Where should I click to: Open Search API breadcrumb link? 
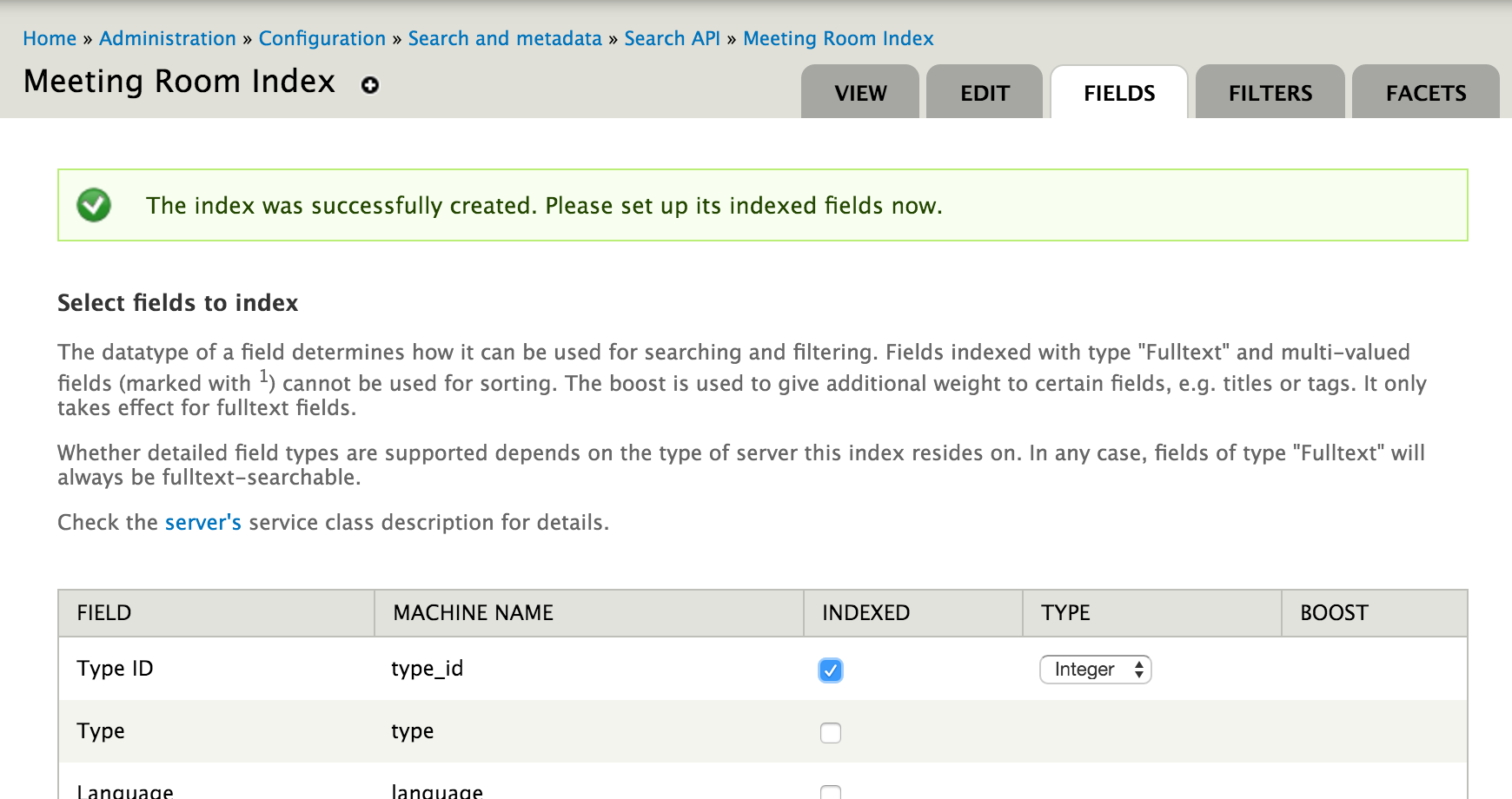[x=673, y=38]
